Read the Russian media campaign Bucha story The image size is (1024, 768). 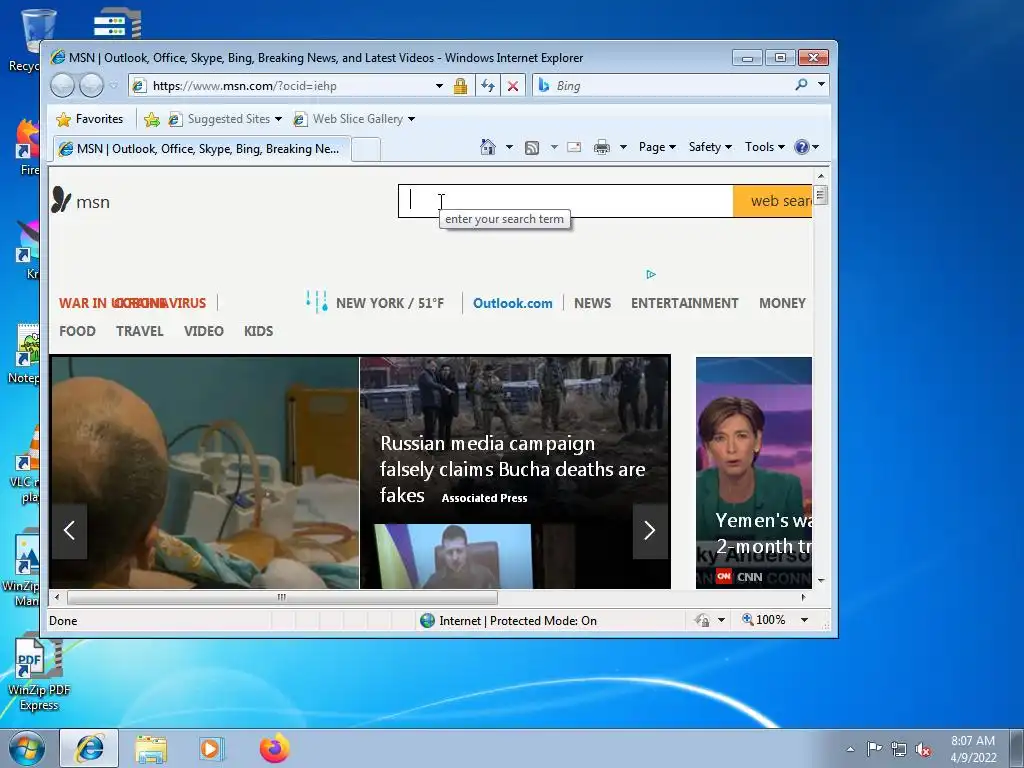513,469
